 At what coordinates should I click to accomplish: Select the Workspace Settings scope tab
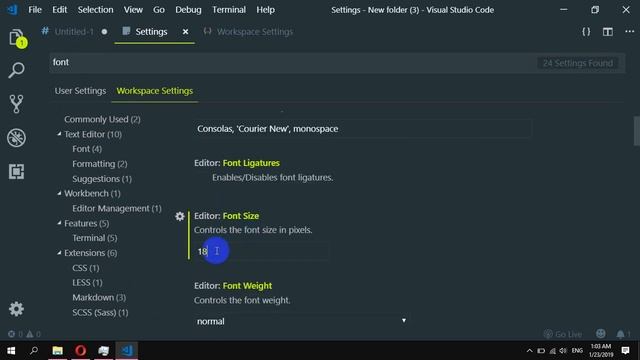pyautogui.click(x=155, y=91)
